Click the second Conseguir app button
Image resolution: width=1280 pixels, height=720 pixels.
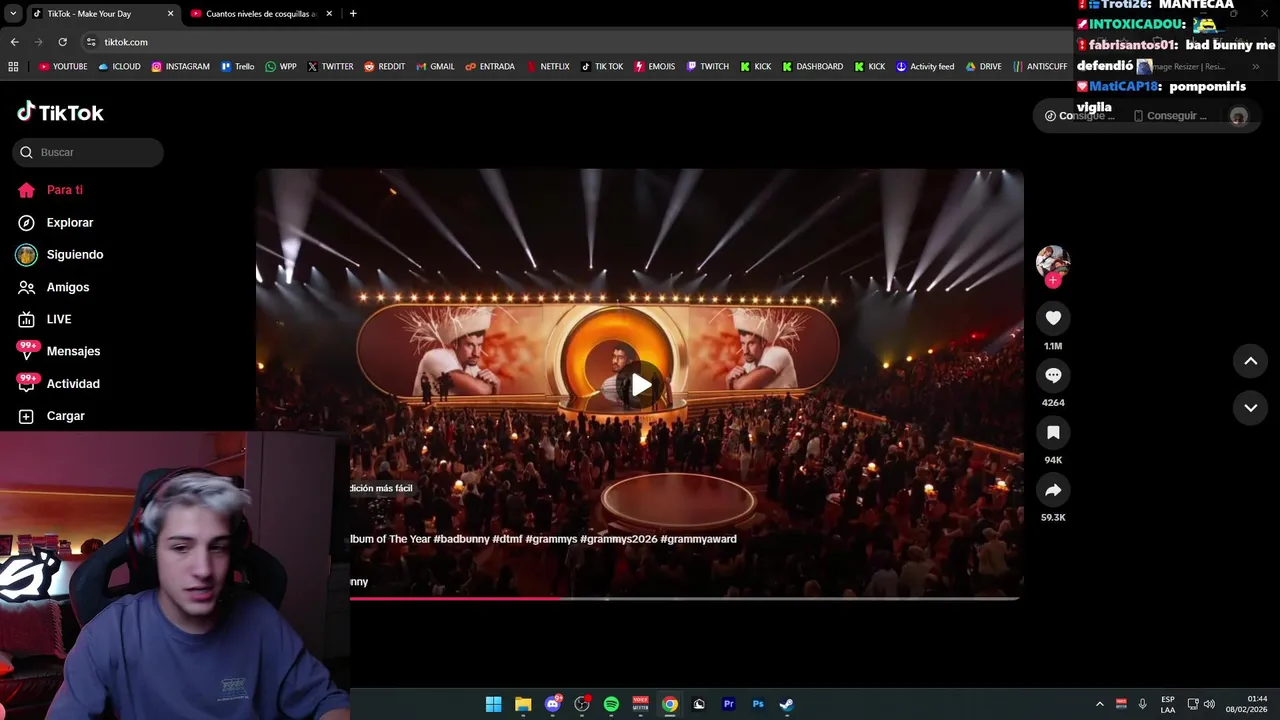coord(1170,116)
